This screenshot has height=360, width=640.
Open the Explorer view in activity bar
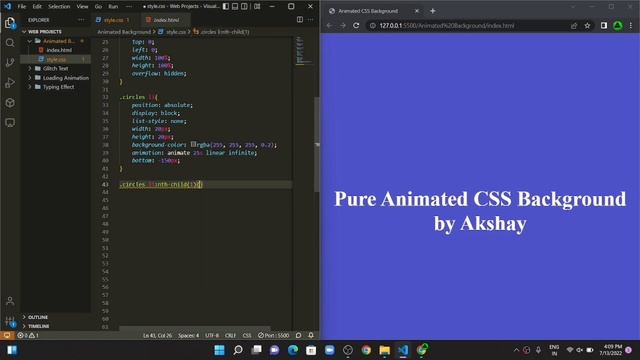pyautogui.click(x=10, y=23)
